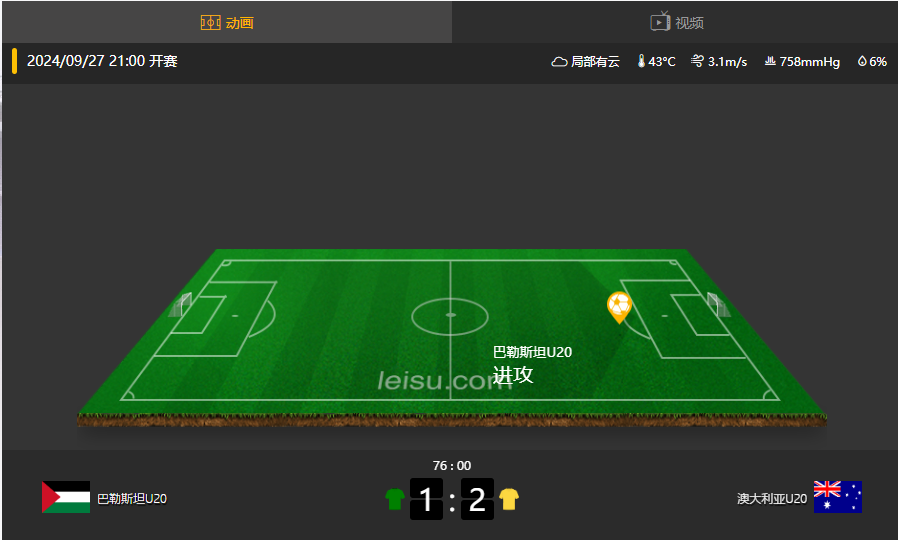Open the 澳大利亚U20 team link
The height and width of the screenshot is (540, 898).
coord(771,499)
